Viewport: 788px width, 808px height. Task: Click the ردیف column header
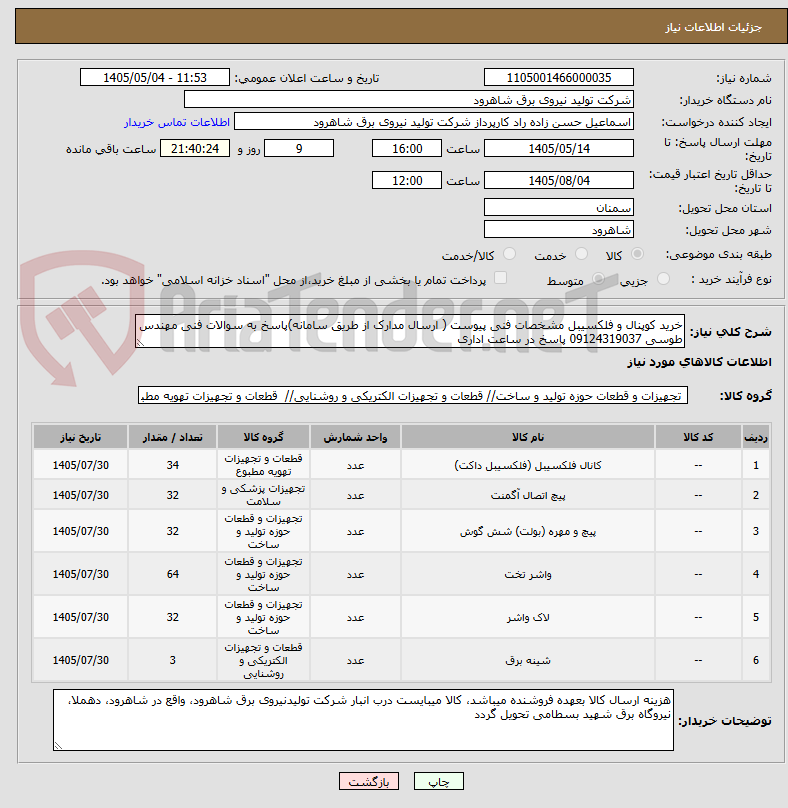(x=756, y=437)
